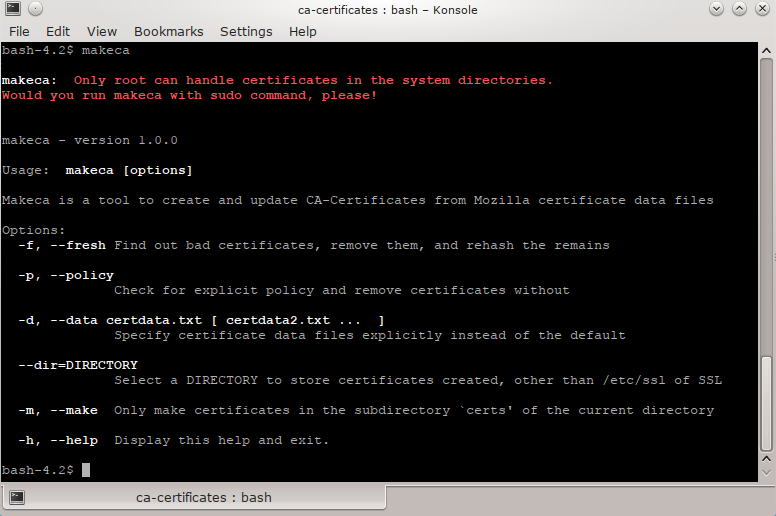Expand the View menu
Viewport: 776px width, 516px height.
click(102, 31)
